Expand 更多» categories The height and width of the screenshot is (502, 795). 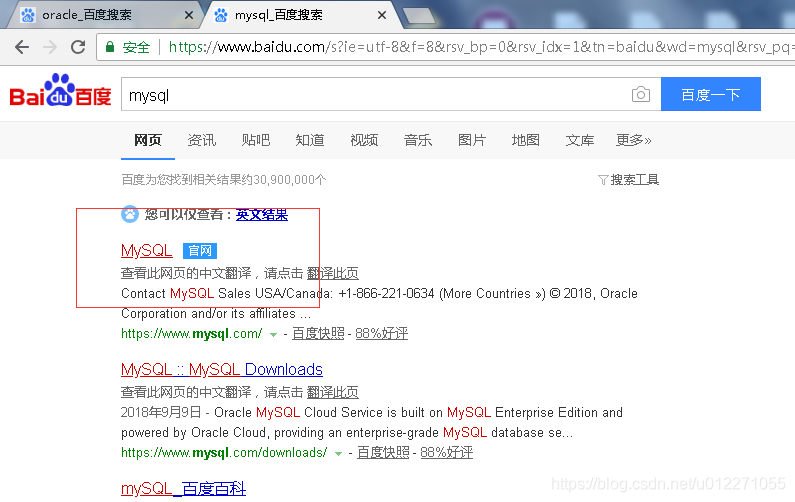click(633, 140)
